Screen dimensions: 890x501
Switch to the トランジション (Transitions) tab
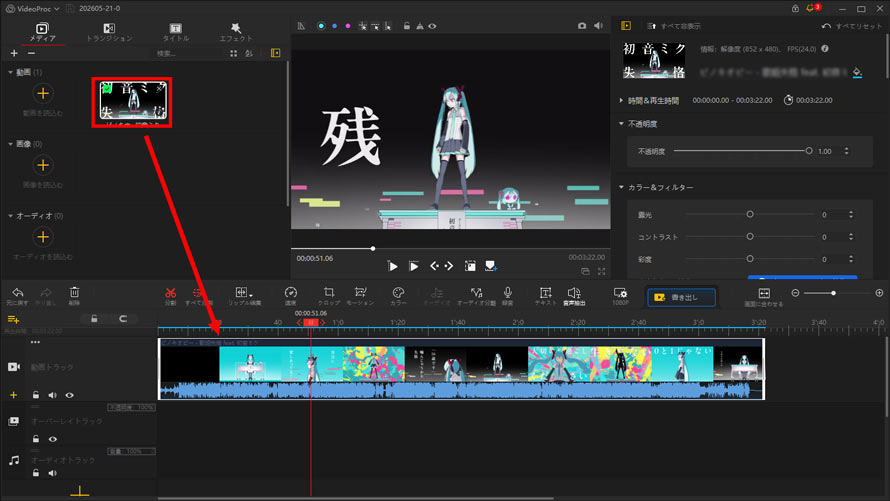(x=110, y=32)
